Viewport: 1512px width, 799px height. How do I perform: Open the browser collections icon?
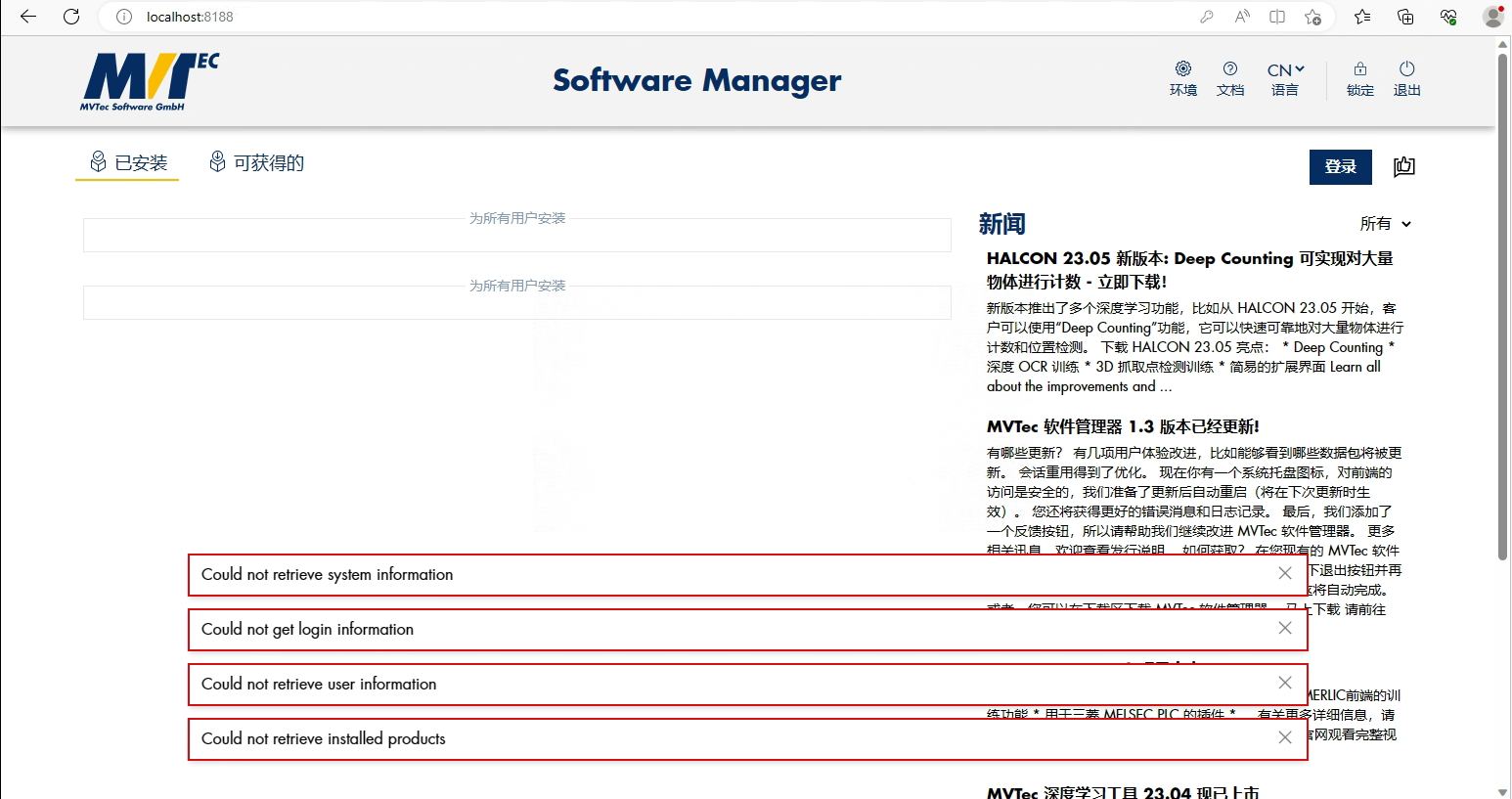tap(1405, 17)
